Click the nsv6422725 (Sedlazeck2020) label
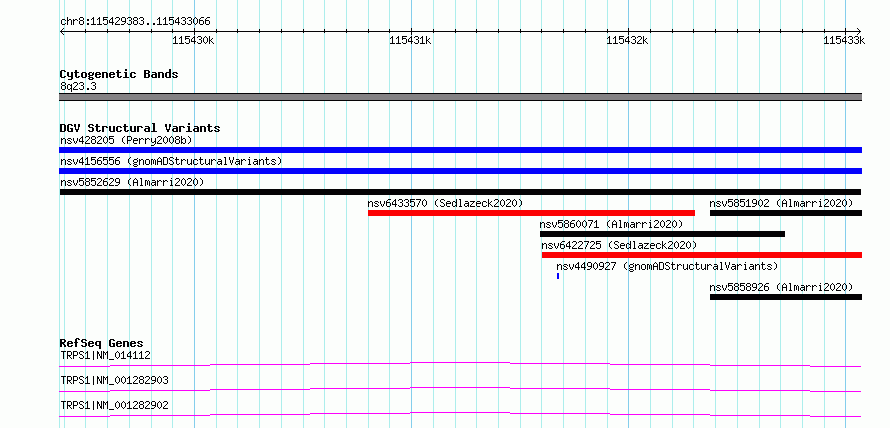Screen dimensions: 890x428 point(619,245)
